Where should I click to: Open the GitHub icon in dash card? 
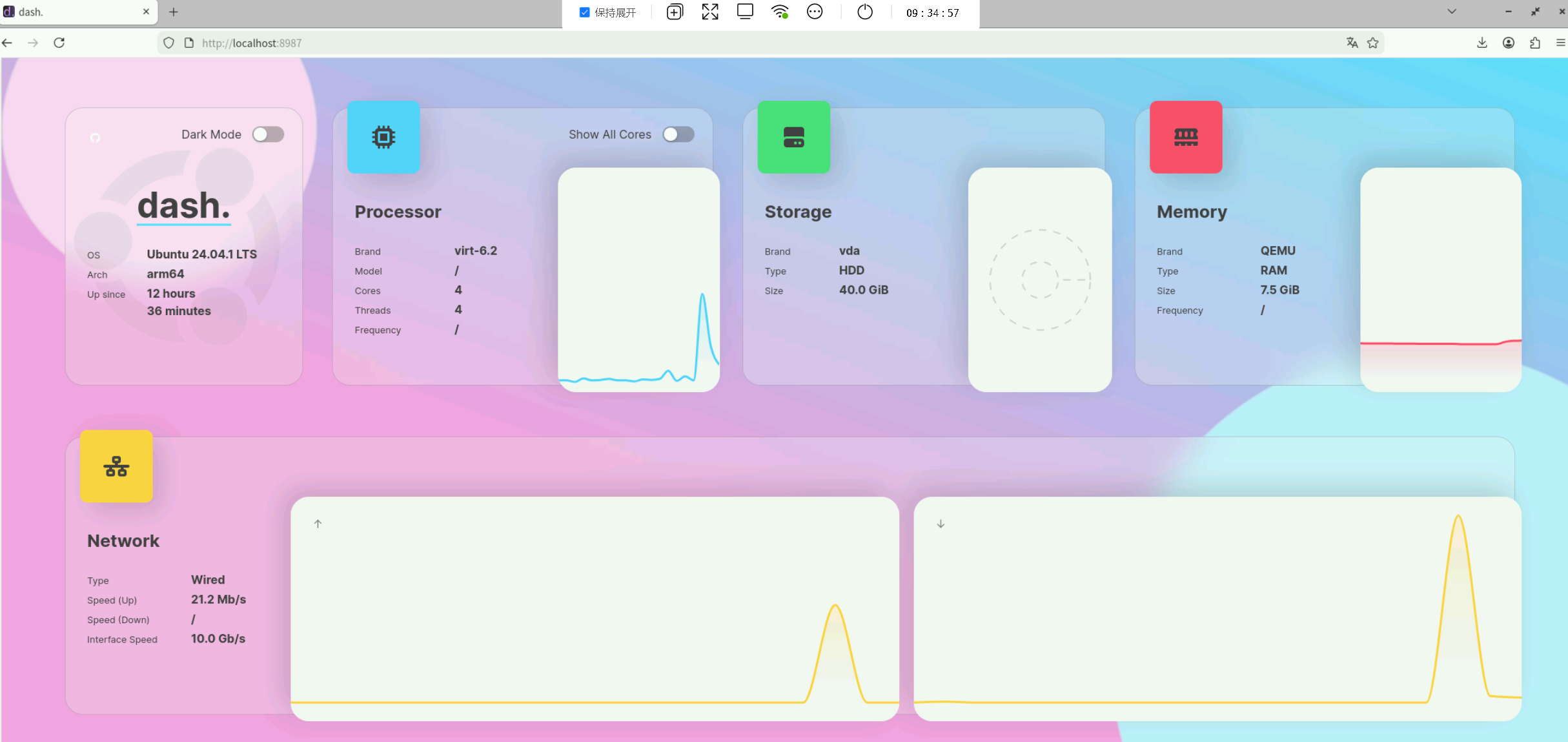(x=95, y=138)
